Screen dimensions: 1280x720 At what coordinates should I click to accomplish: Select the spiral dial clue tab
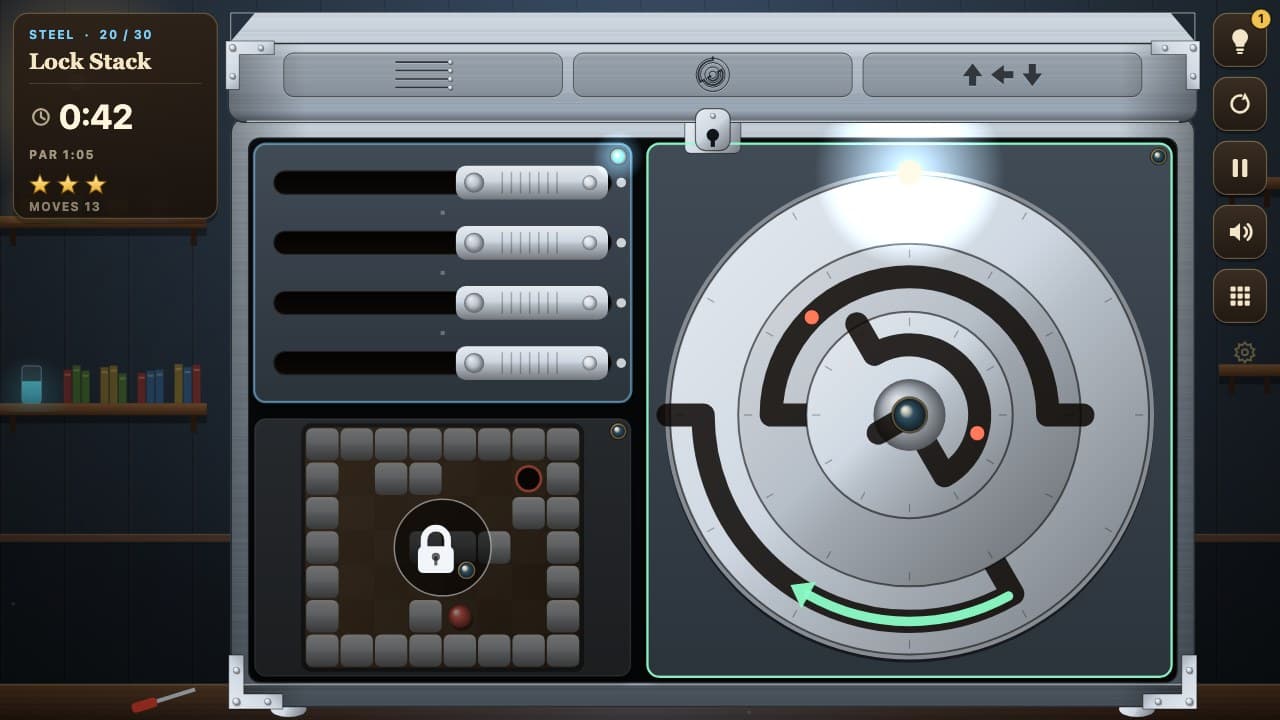pos(712,75)
